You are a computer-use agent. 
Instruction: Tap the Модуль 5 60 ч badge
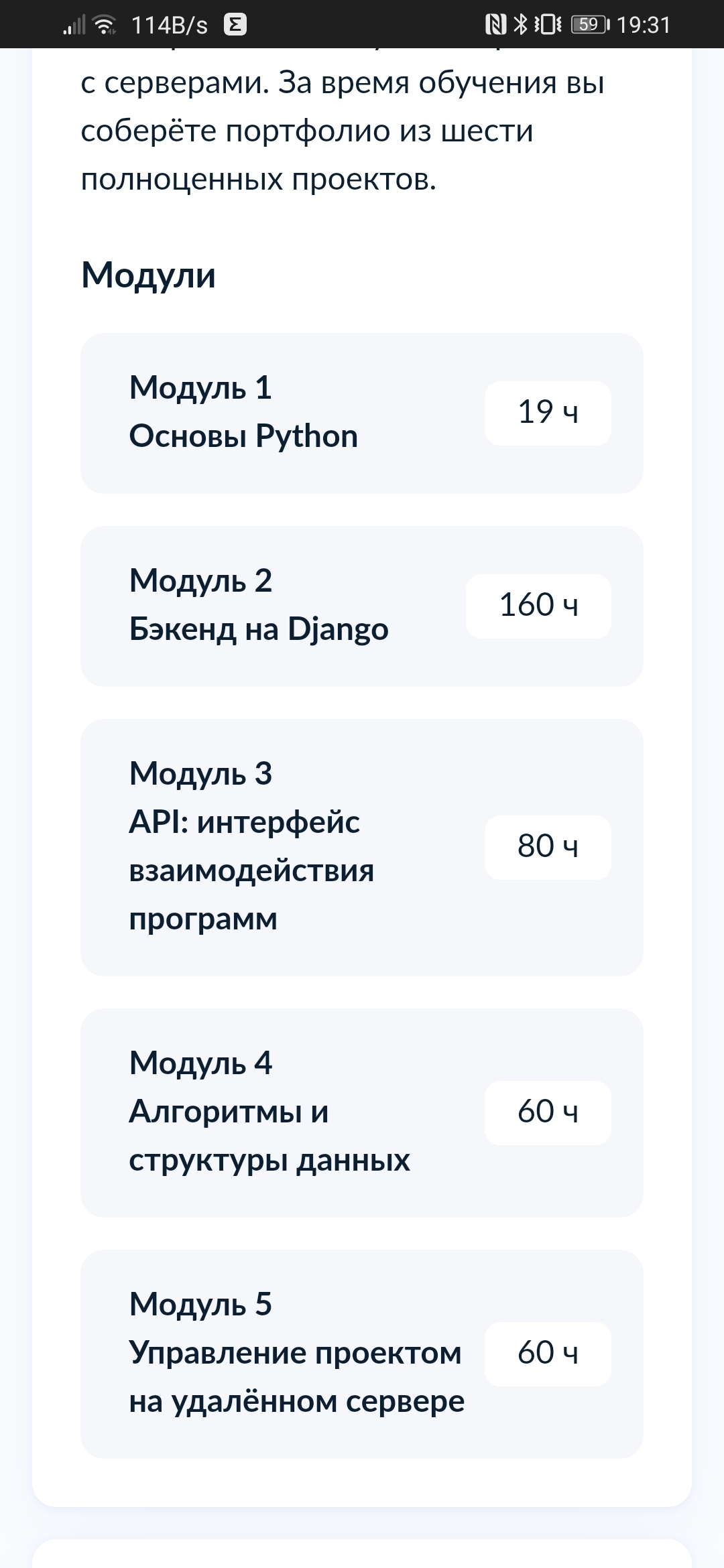tap(548, 1354)
